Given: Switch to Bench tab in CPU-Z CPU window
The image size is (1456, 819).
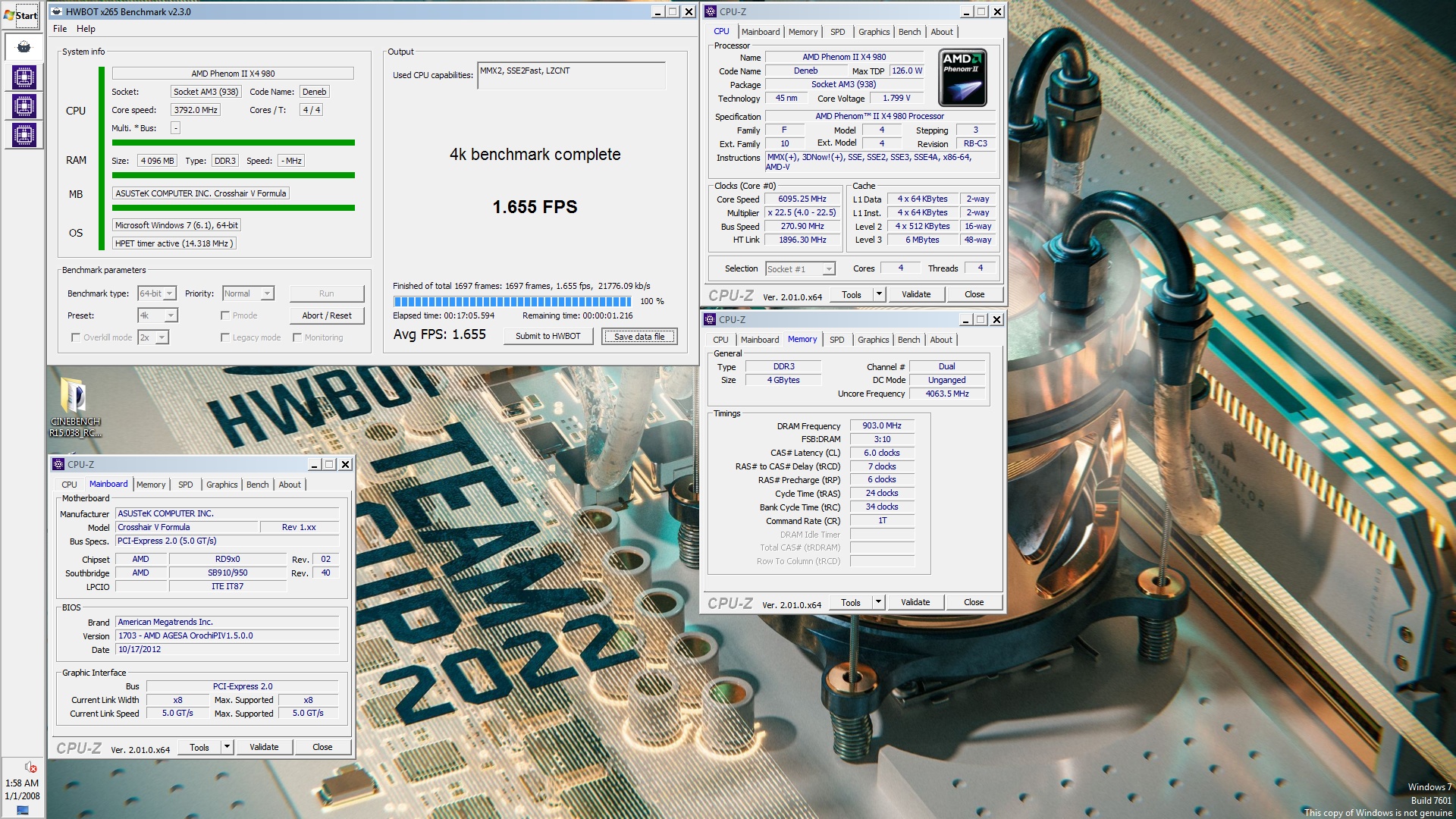Looking at the screenshot, I should coord(909,32).
